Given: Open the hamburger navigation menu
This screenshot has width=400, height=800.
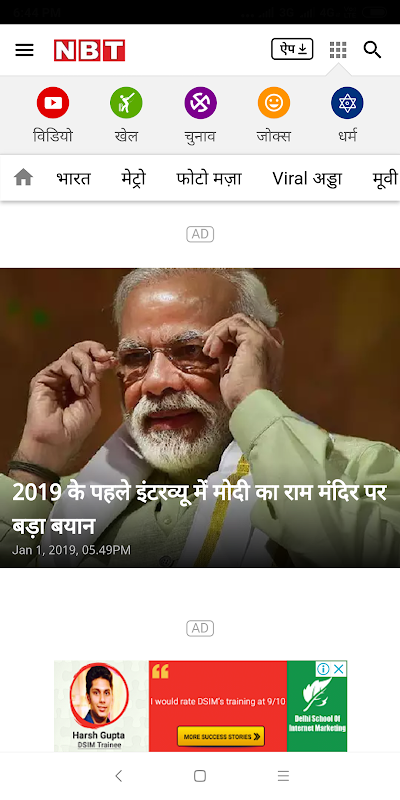Looking at the screenshot, I should tap(24, 50).
